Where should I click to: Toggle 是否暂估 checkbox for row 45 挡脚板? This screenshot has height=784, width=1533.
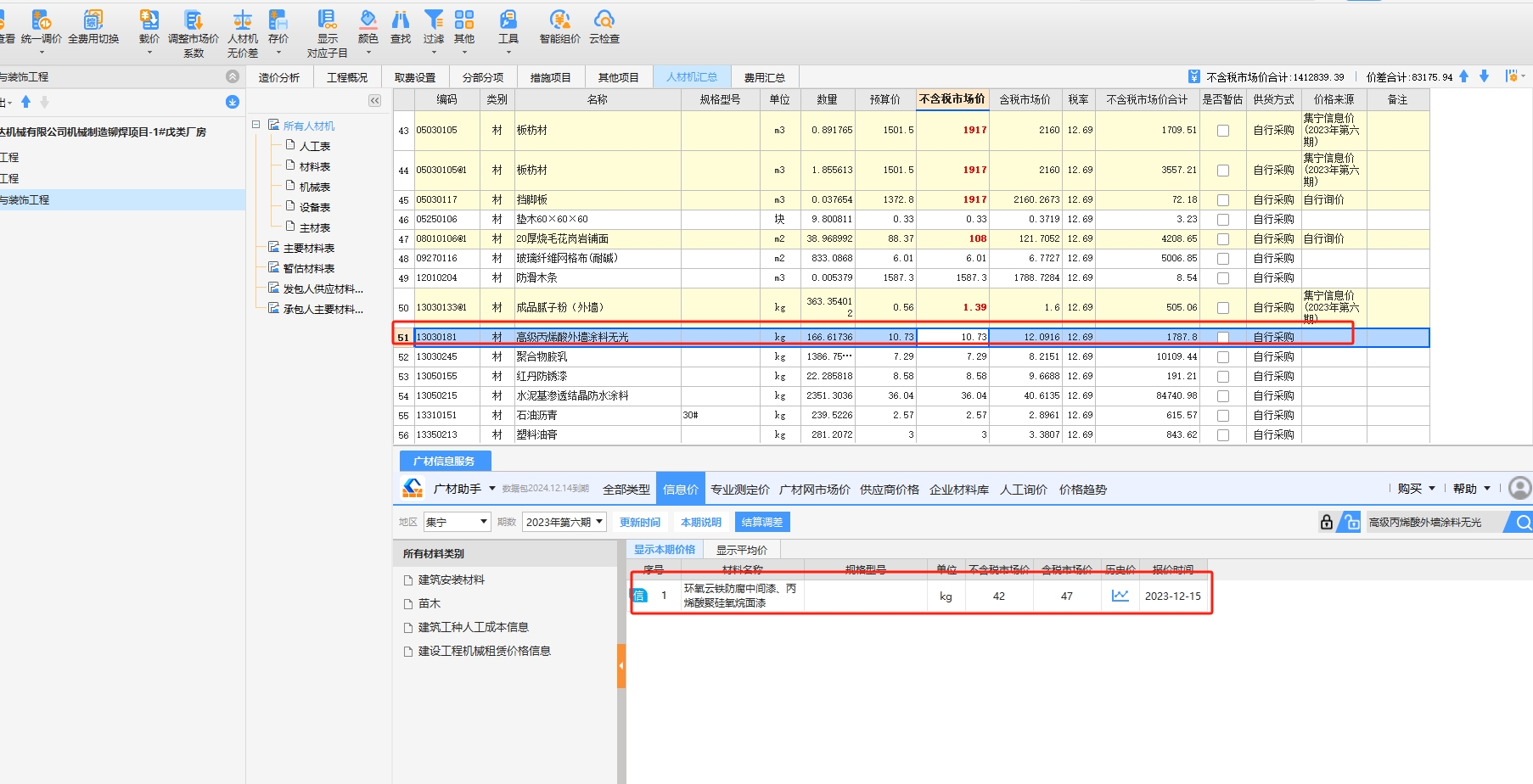pos(1223,200)
